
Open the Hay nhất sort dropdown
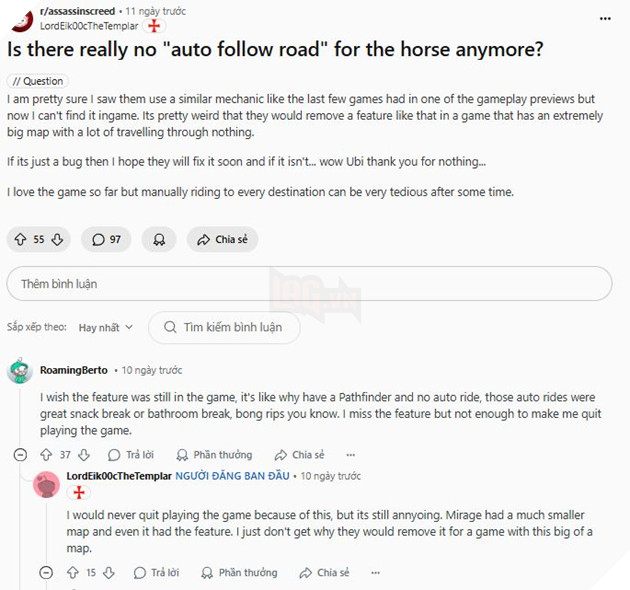pyautogui.click(x=104, y=327)
